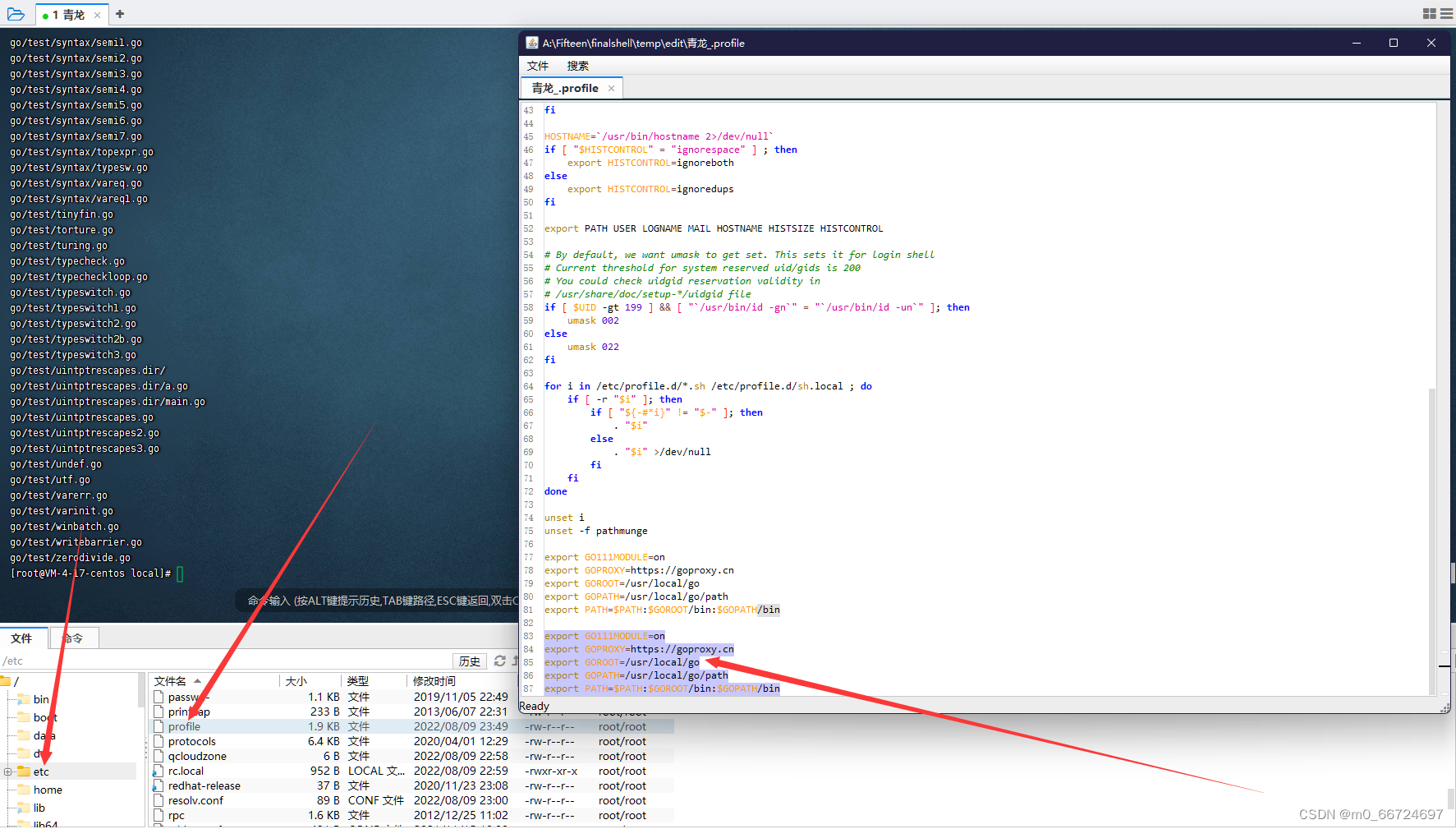Click the refresh icon next to 历史
Screen dimensions: 1456x829
[x=500, y=661]
